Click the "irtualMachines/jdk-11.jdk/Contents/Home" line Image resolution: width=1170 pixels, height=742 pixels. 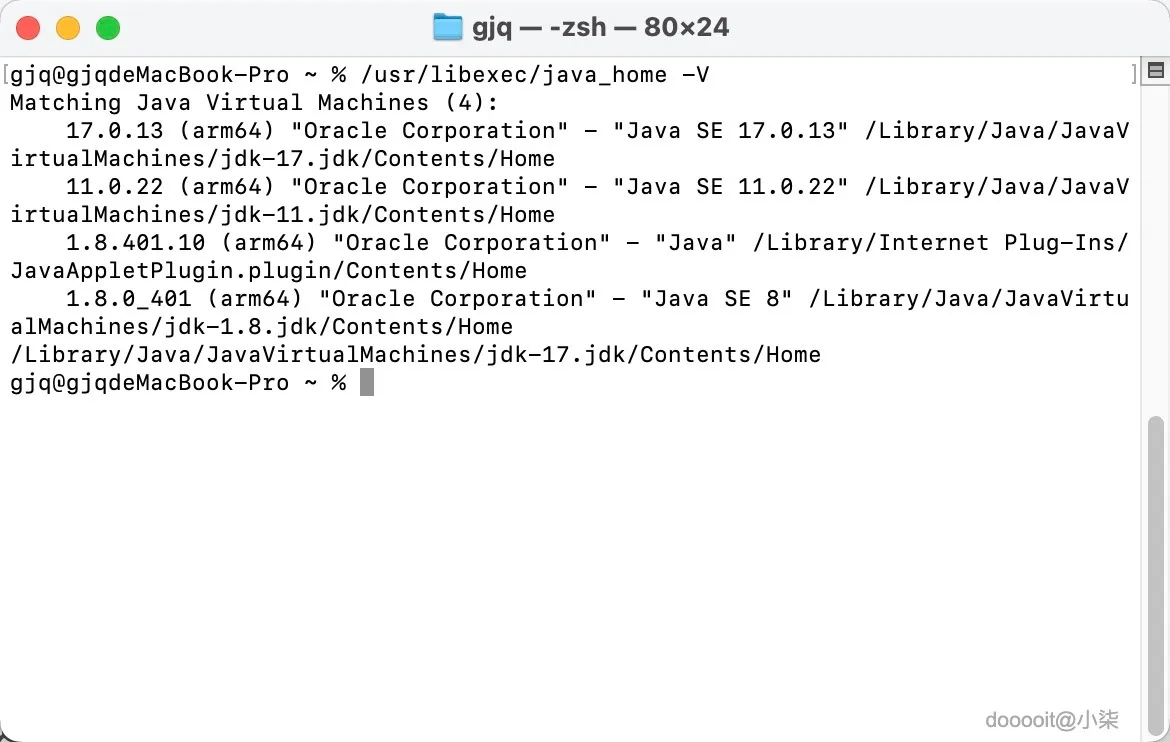click(282, 215)
